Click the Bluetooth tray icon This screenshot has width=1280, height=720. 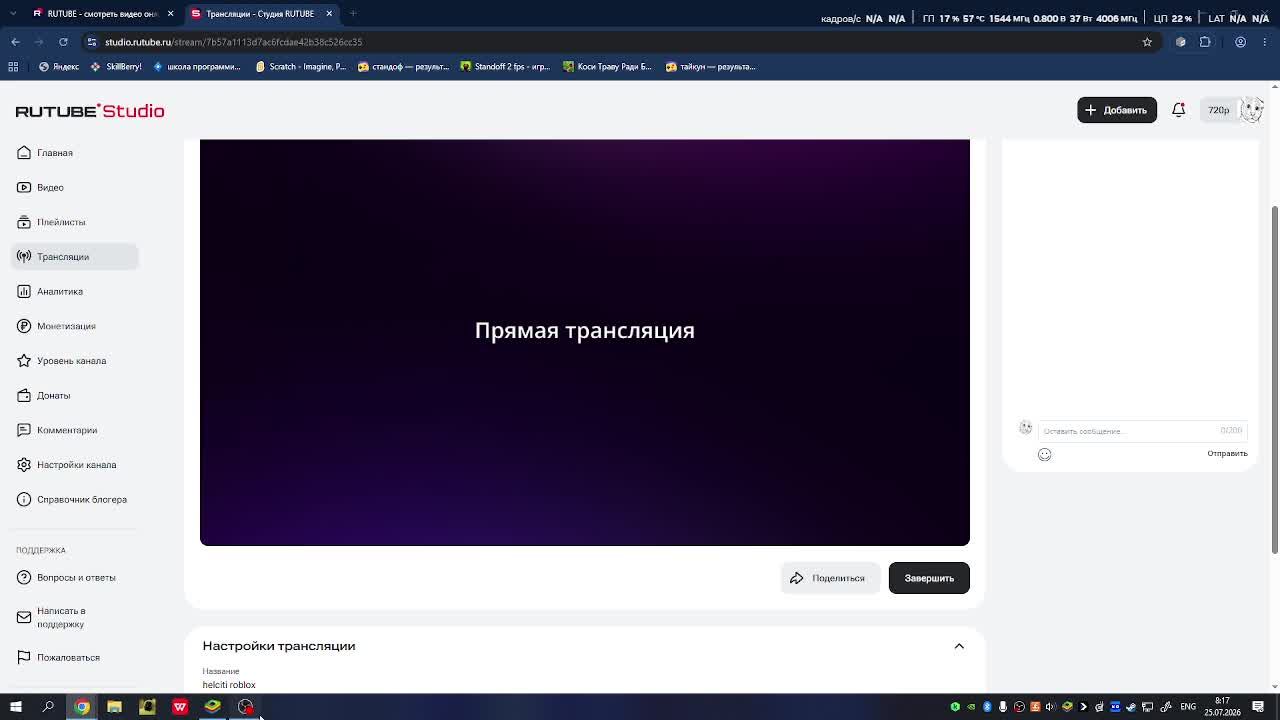[x=987, y=707]
